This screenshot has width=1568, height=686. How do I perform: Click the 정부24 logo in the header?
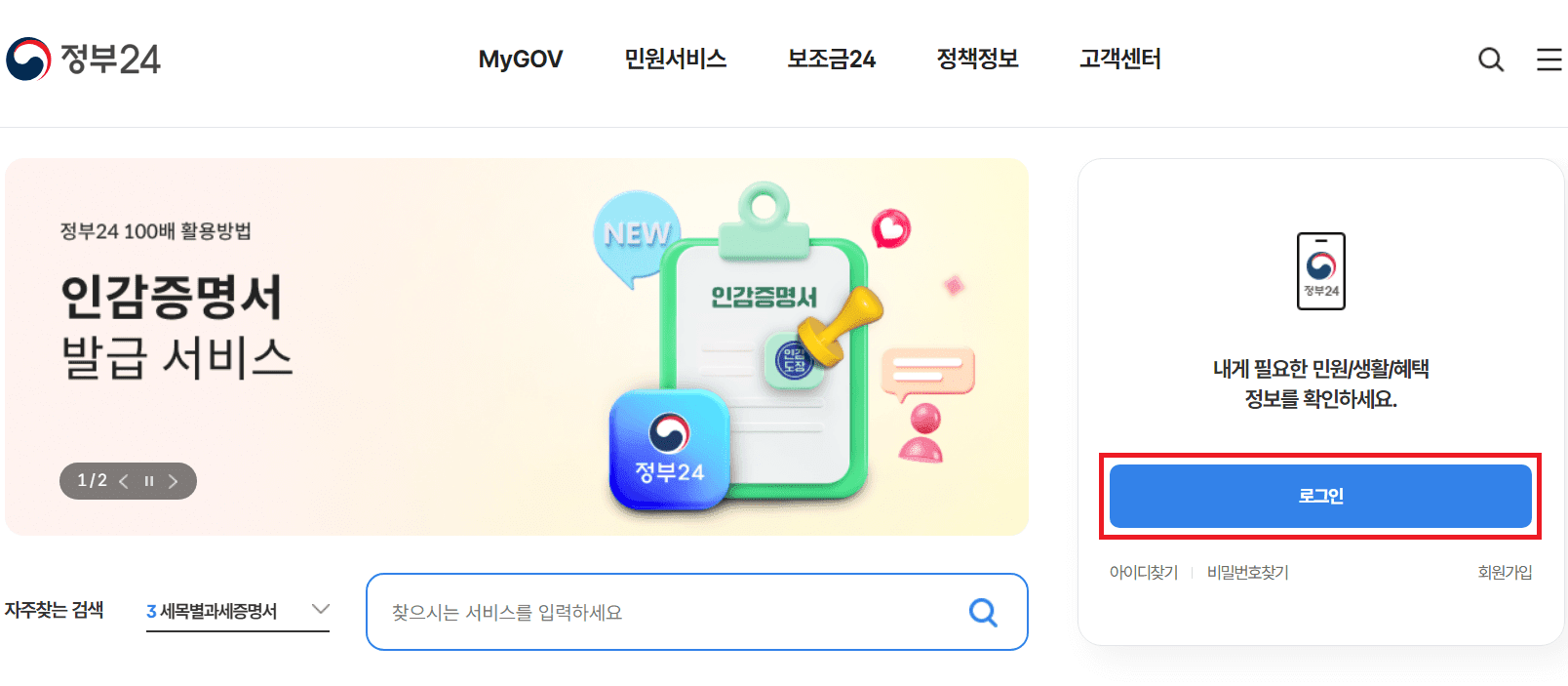pos(83,60)
